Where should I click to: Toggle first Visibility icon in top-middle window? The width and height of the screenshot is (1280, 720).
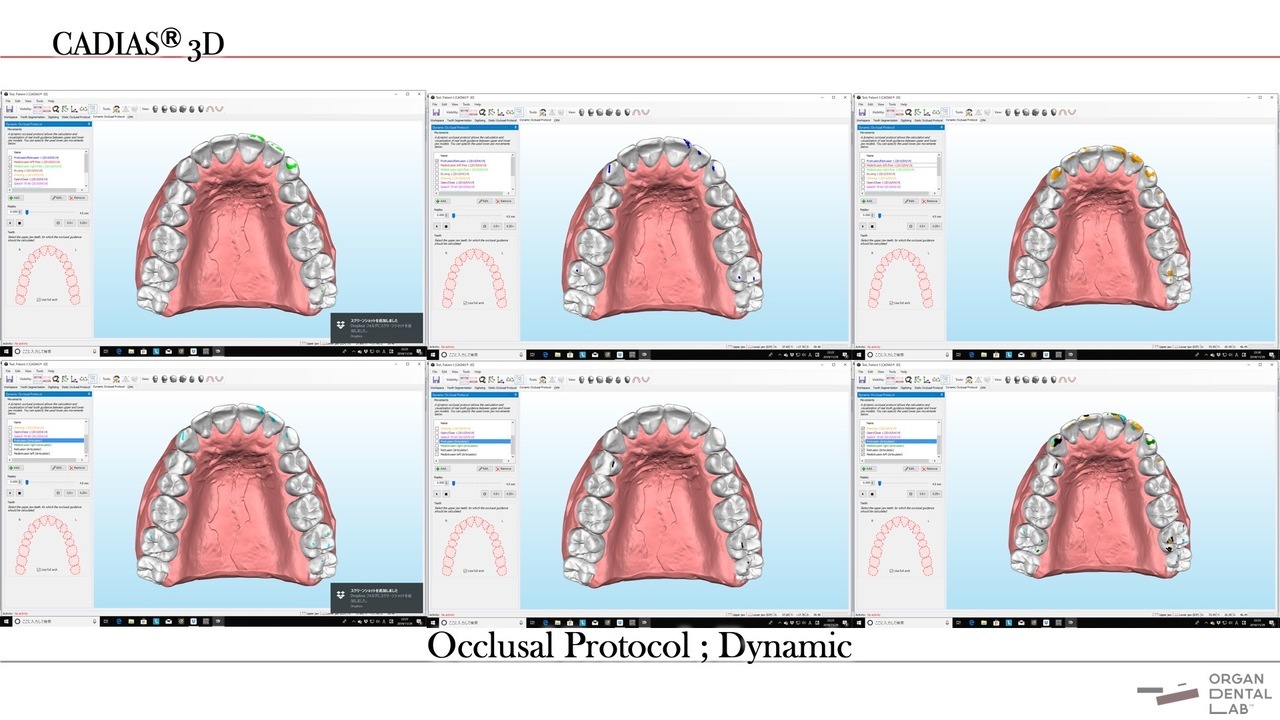[x=464, y=112]
